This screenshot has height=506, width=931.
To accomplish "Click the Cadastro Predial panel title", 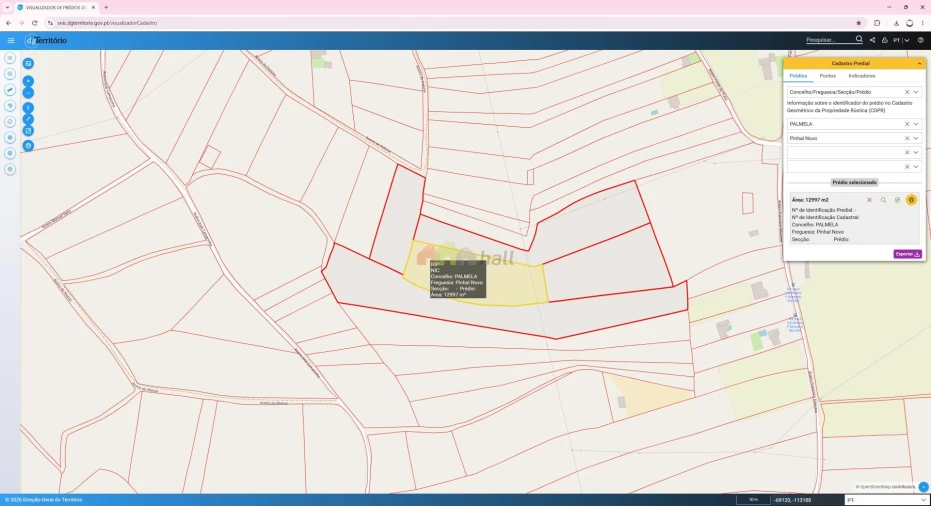I will 850,64.
